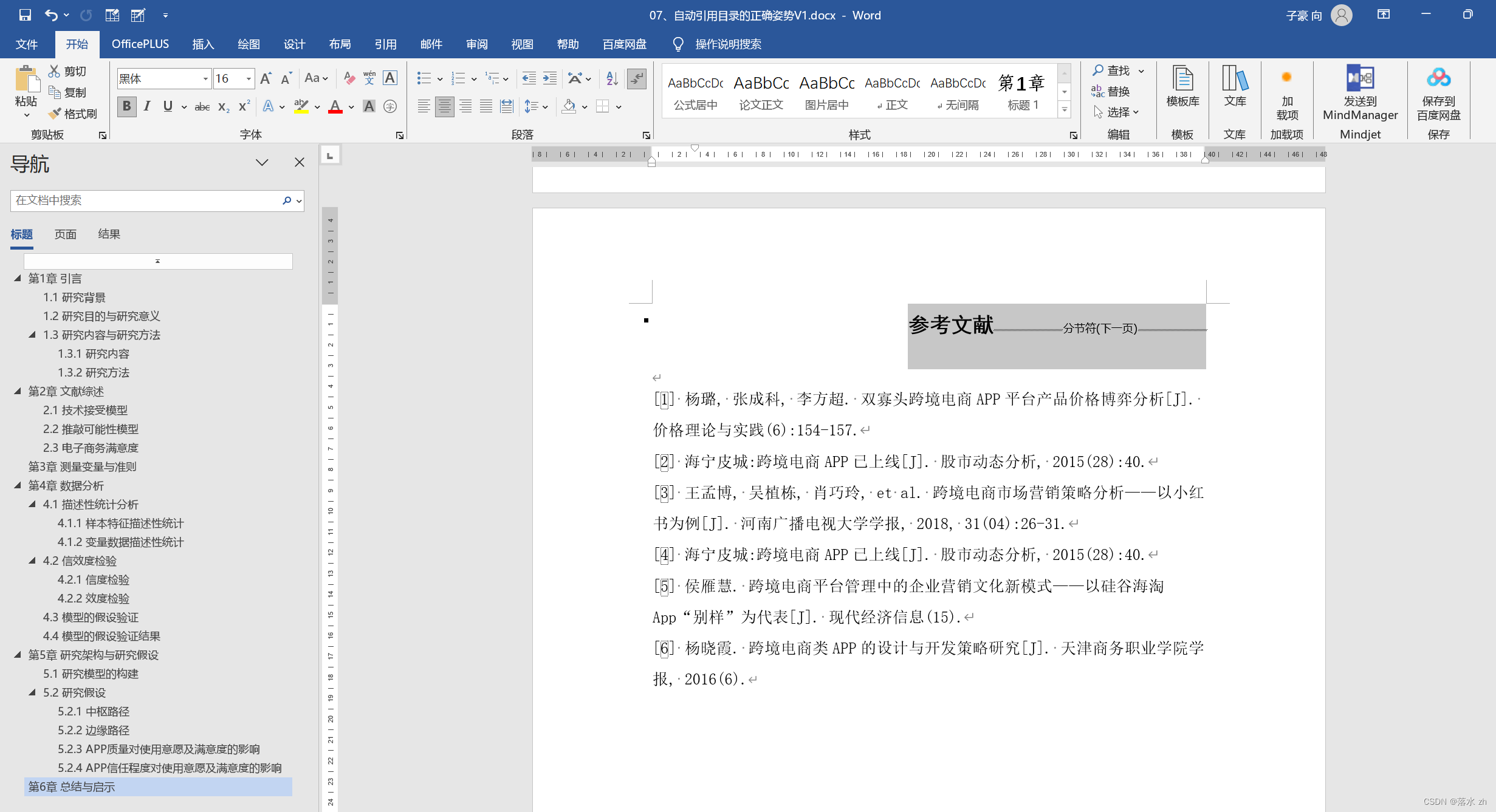Save to Baidu Netdisk icon
This screenshot has height=812, width=1496.
1438,93
